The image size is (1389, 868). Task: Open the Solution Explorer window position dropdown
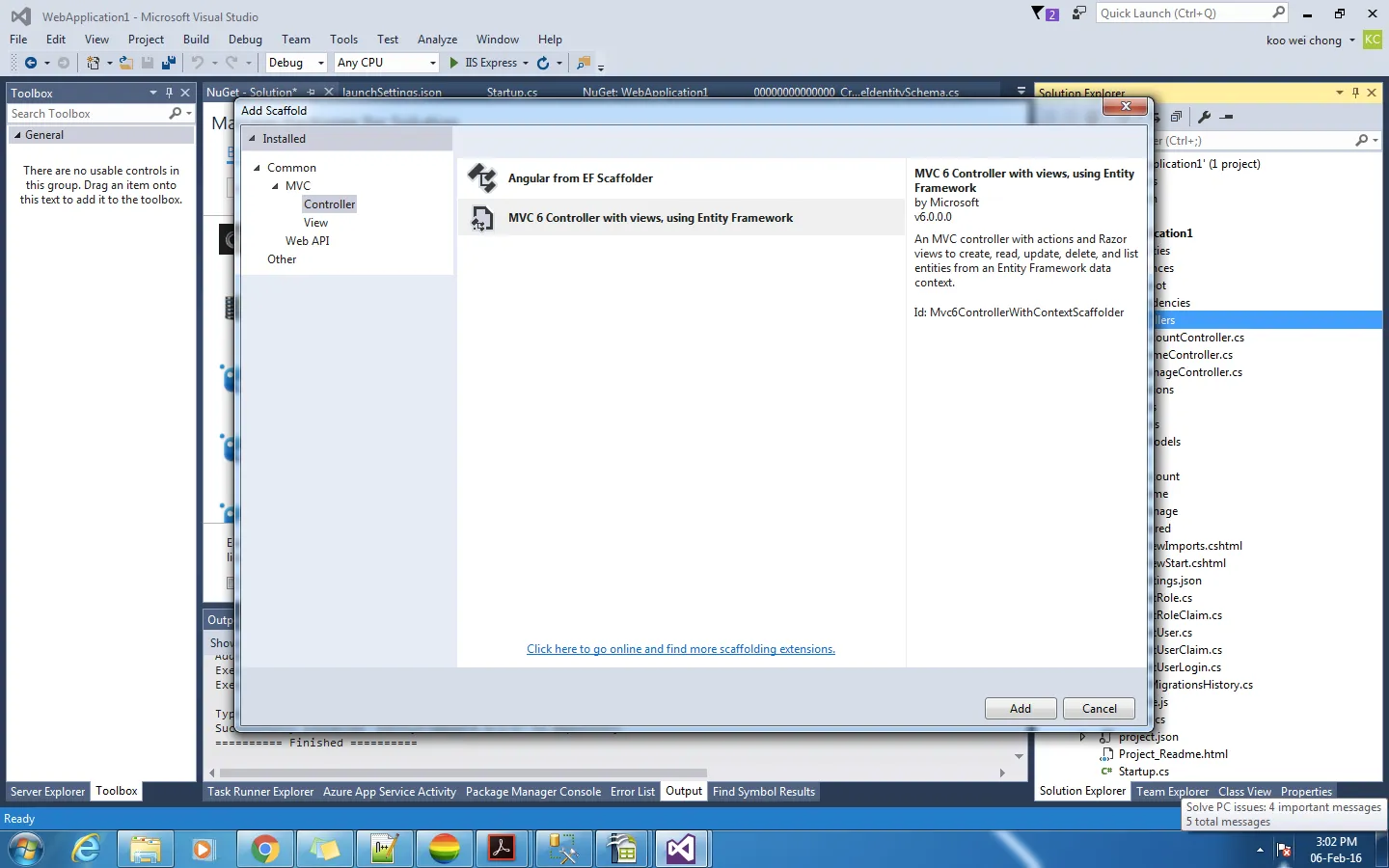pos(1340,93)
